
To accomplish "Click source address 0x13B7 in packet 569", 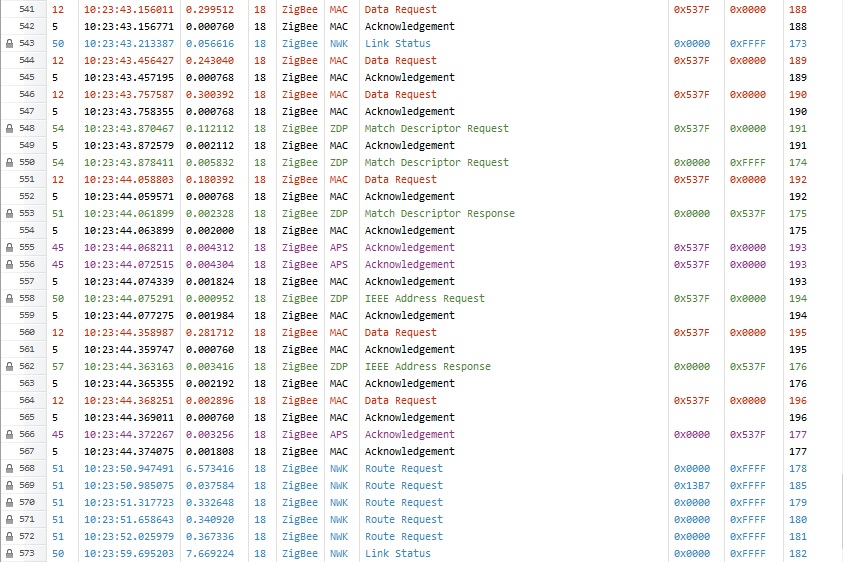I will pyautogui.click(x=691, y=486).
